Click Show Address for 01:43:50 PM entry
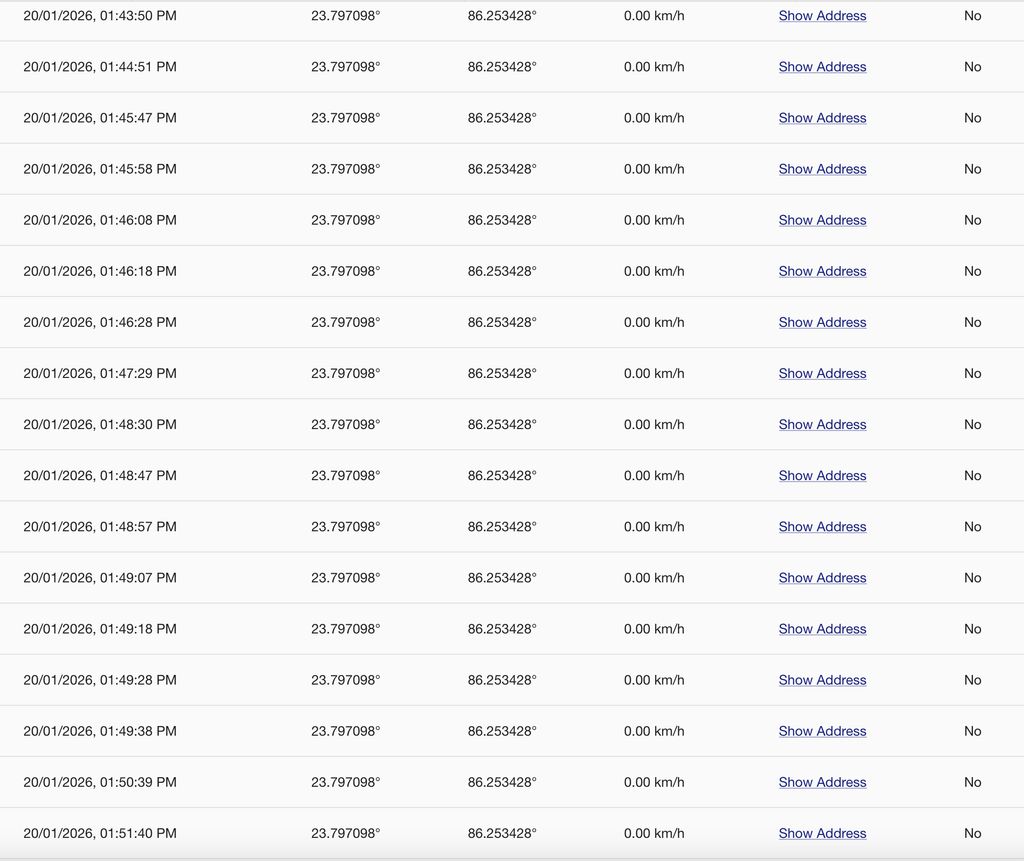The image size is (1024, 861). [822, 15]
